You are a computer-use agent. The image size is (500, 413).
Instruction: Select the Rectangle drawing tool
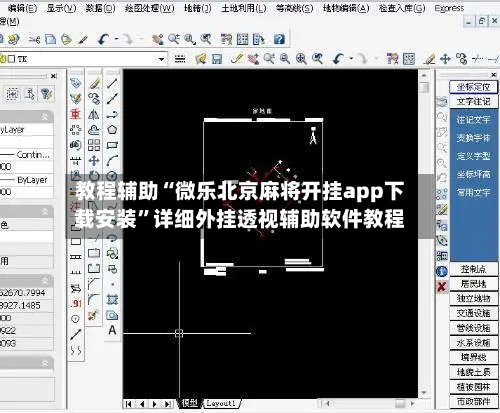[112, 145]
